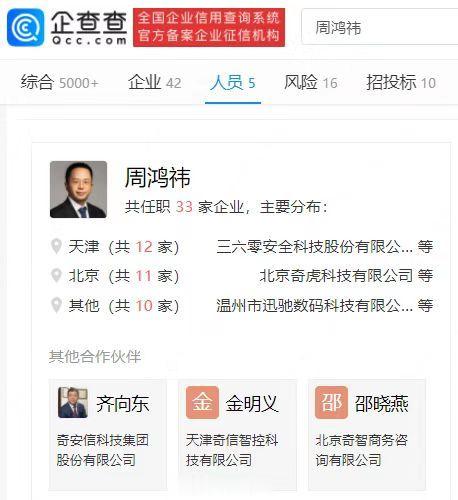Click the 其他 location pin icon
The height and width of the screenshot is (500, 458).
(x=56, y=305)
